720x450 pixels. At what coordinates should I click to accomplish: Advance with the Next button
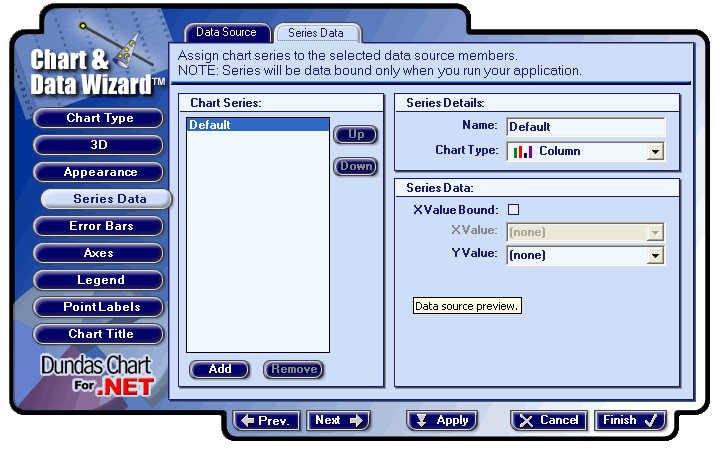(x=338, y=421)
